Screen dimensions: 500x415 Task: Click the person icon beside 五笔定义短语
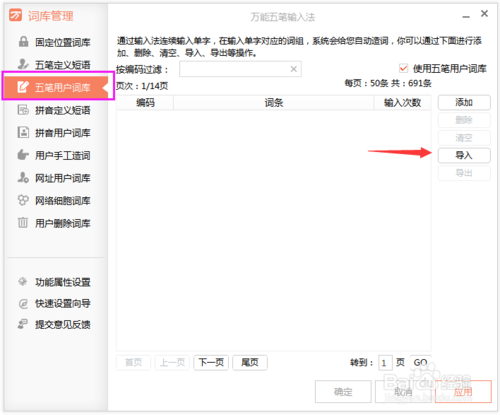click(23, 64)
